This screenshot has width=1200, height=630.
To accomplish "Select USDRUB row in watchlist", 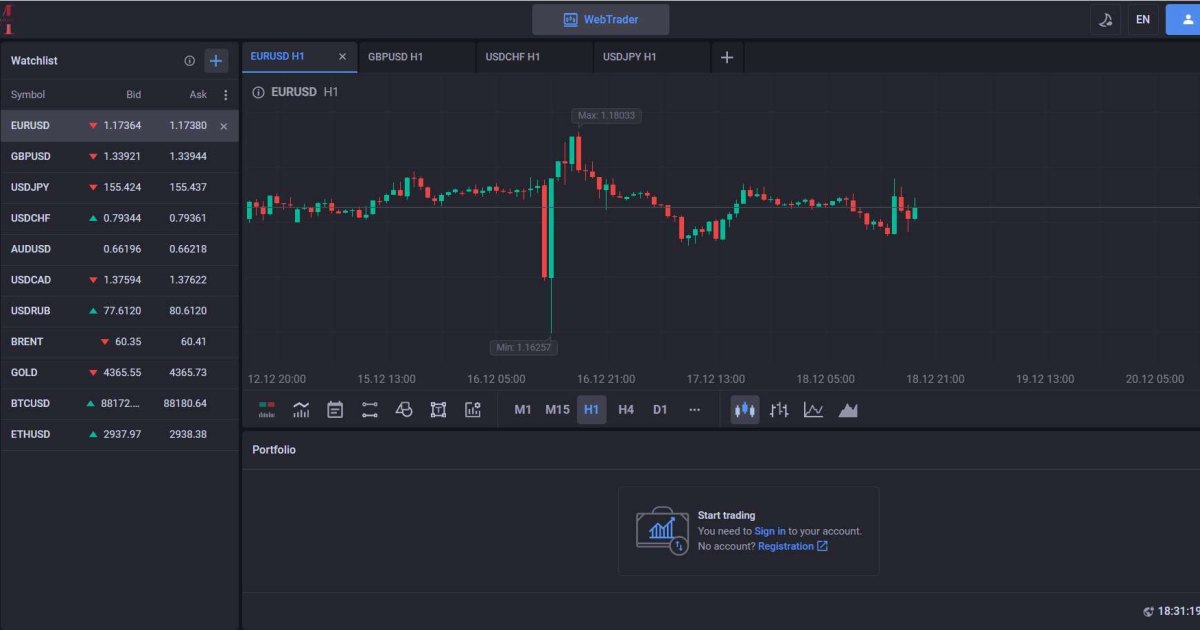I will pyautogui.click(x=120, y=311).
